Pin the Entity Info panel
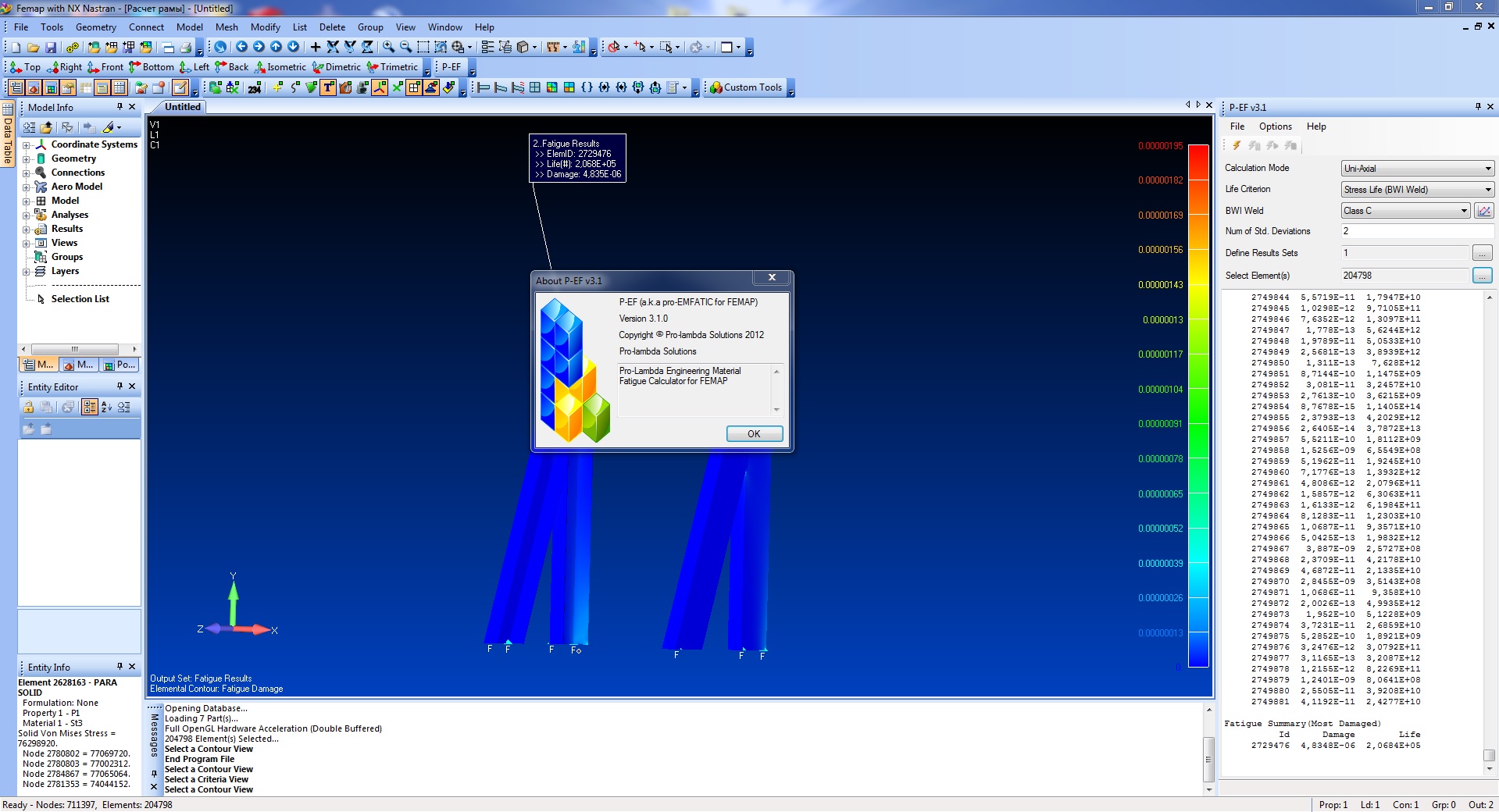The image size is (1499, 812). [120, 667]
